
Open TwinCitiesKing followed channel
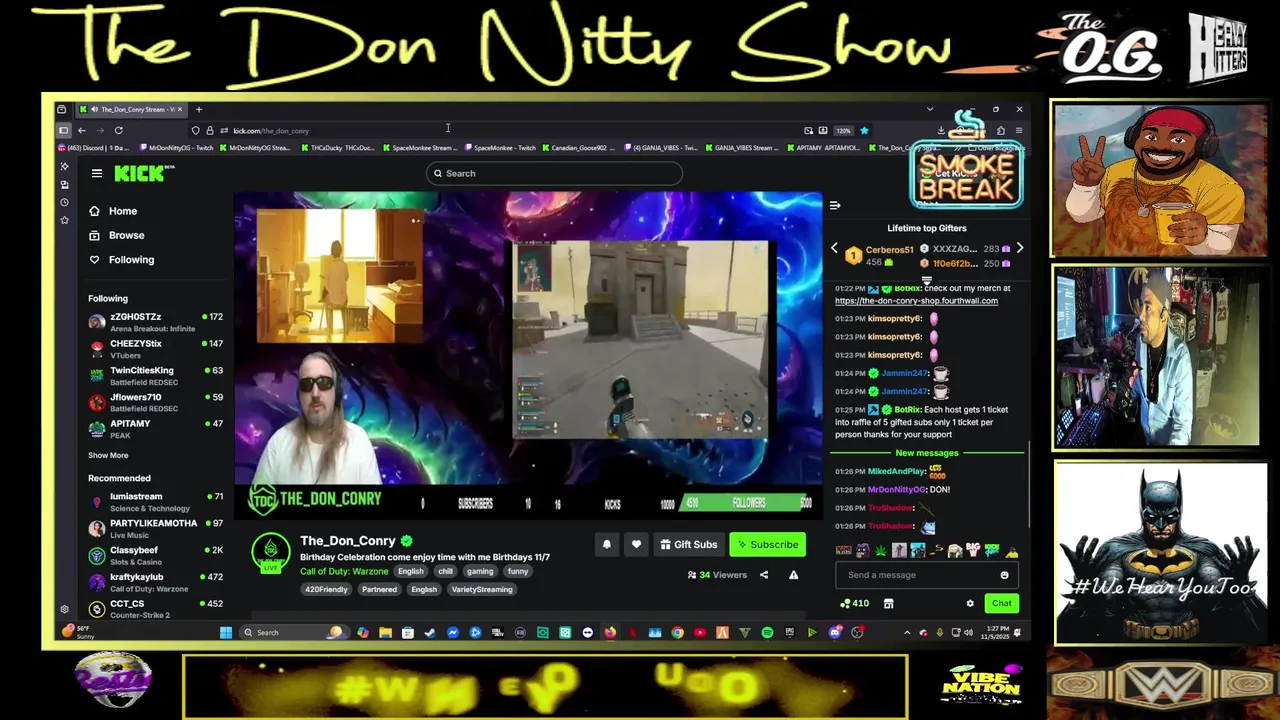point(155,376)
